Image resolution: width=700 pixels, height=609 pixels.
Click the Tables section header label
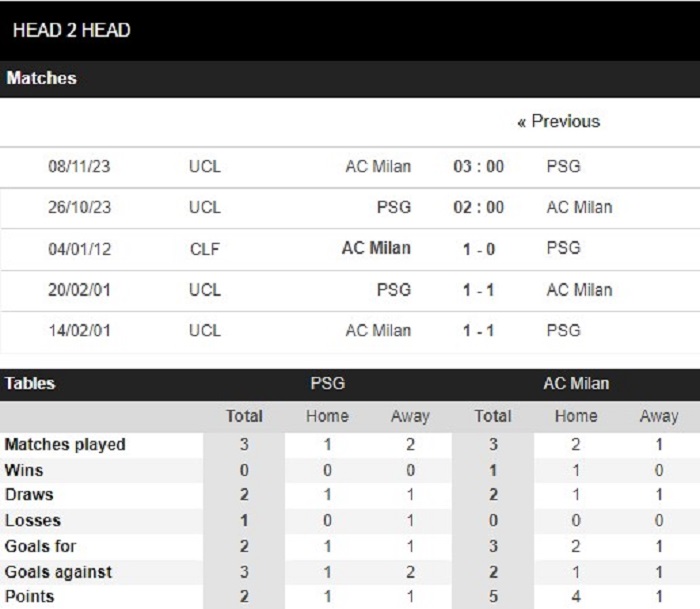[30, 384]
